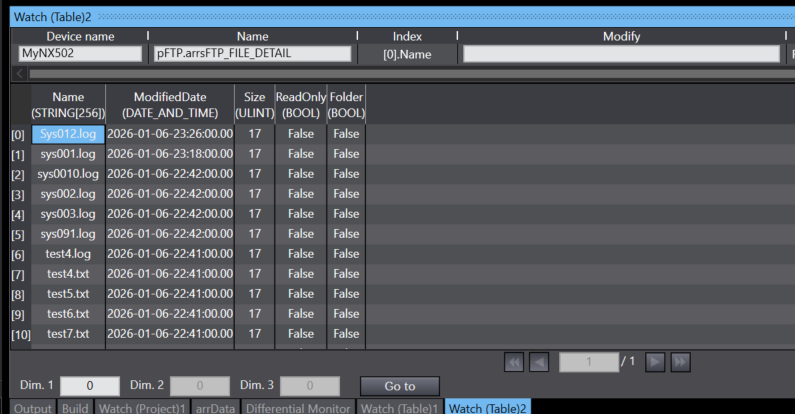The image size is (795, 414).
Task: Click the ModifiedDate column header
Action: [x=169, y=105]
